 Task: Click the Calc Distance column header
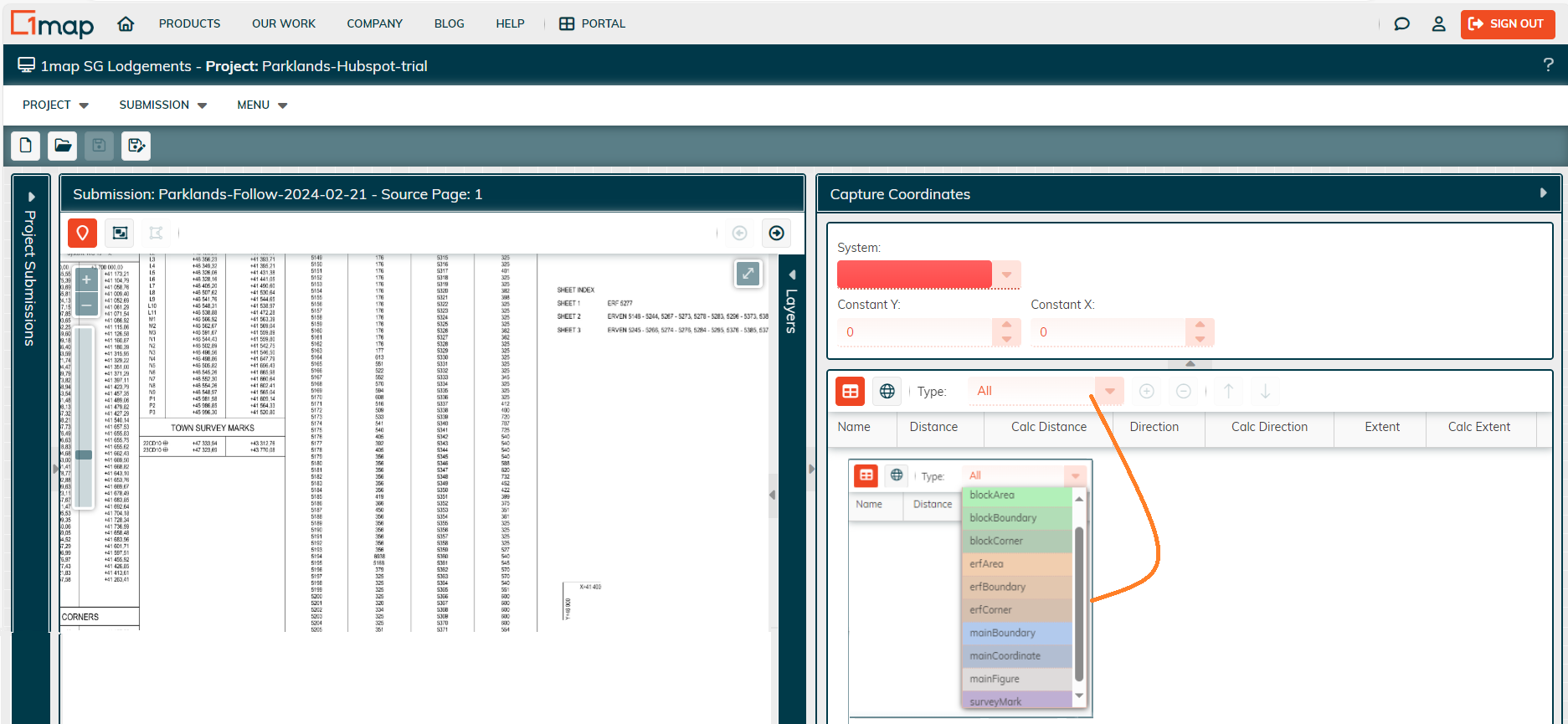pyautogui.click(x=1049, y=427)
